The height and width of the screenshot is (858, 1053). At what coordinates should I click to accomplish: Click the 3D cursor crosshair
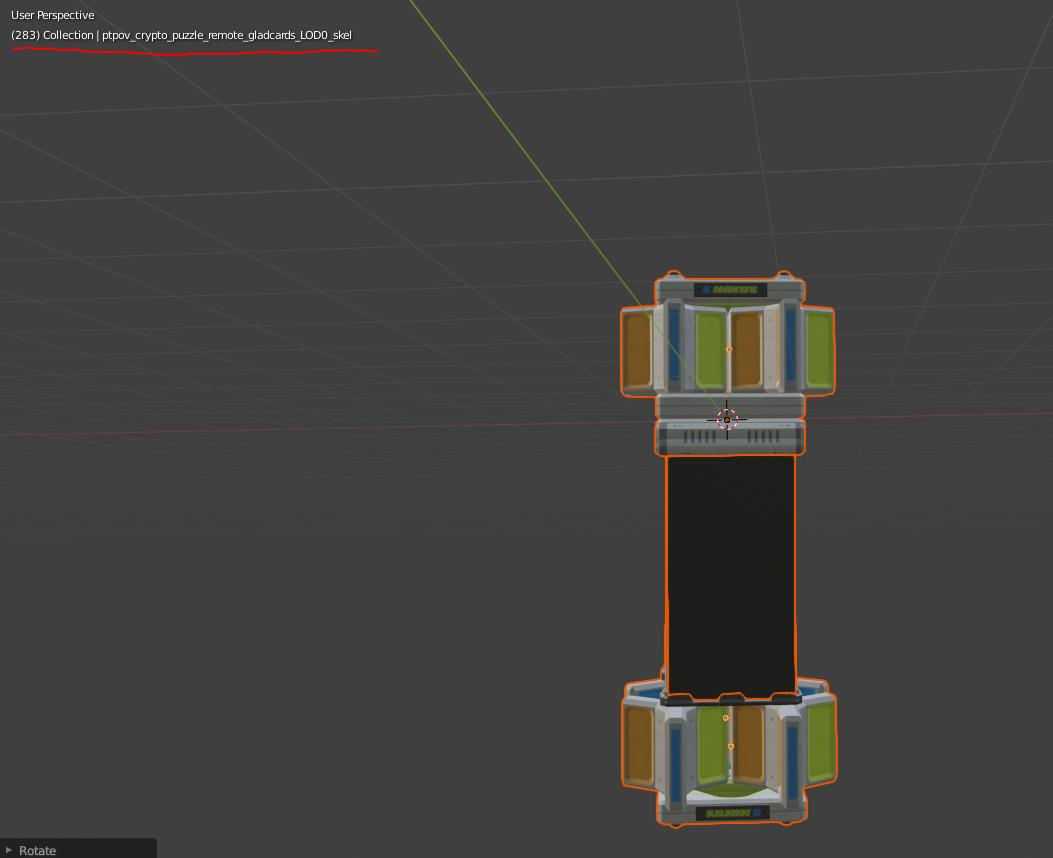[x=727, y=420]
